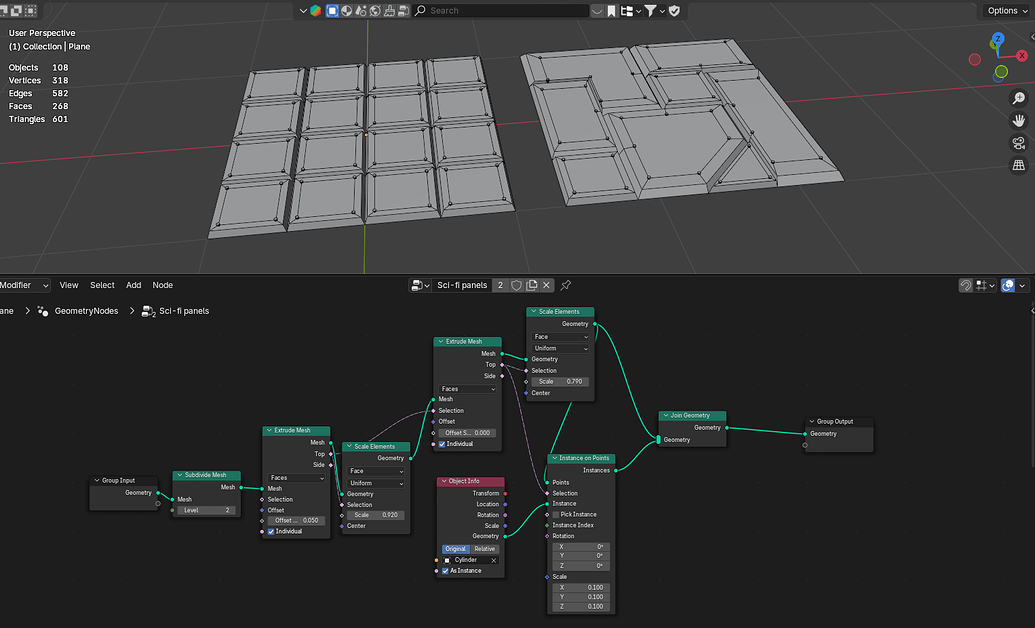Adjust the Scale 0.790 slider

click(x=560, y=382)
